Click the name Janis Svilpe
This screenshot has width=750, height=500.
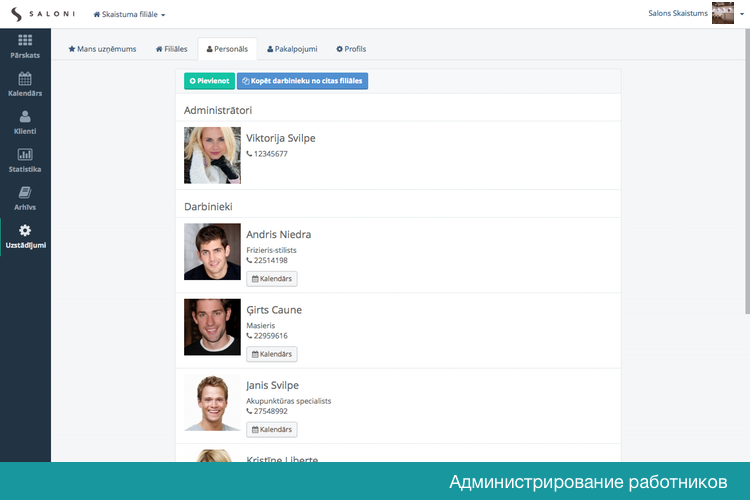[x=272, y=386]
